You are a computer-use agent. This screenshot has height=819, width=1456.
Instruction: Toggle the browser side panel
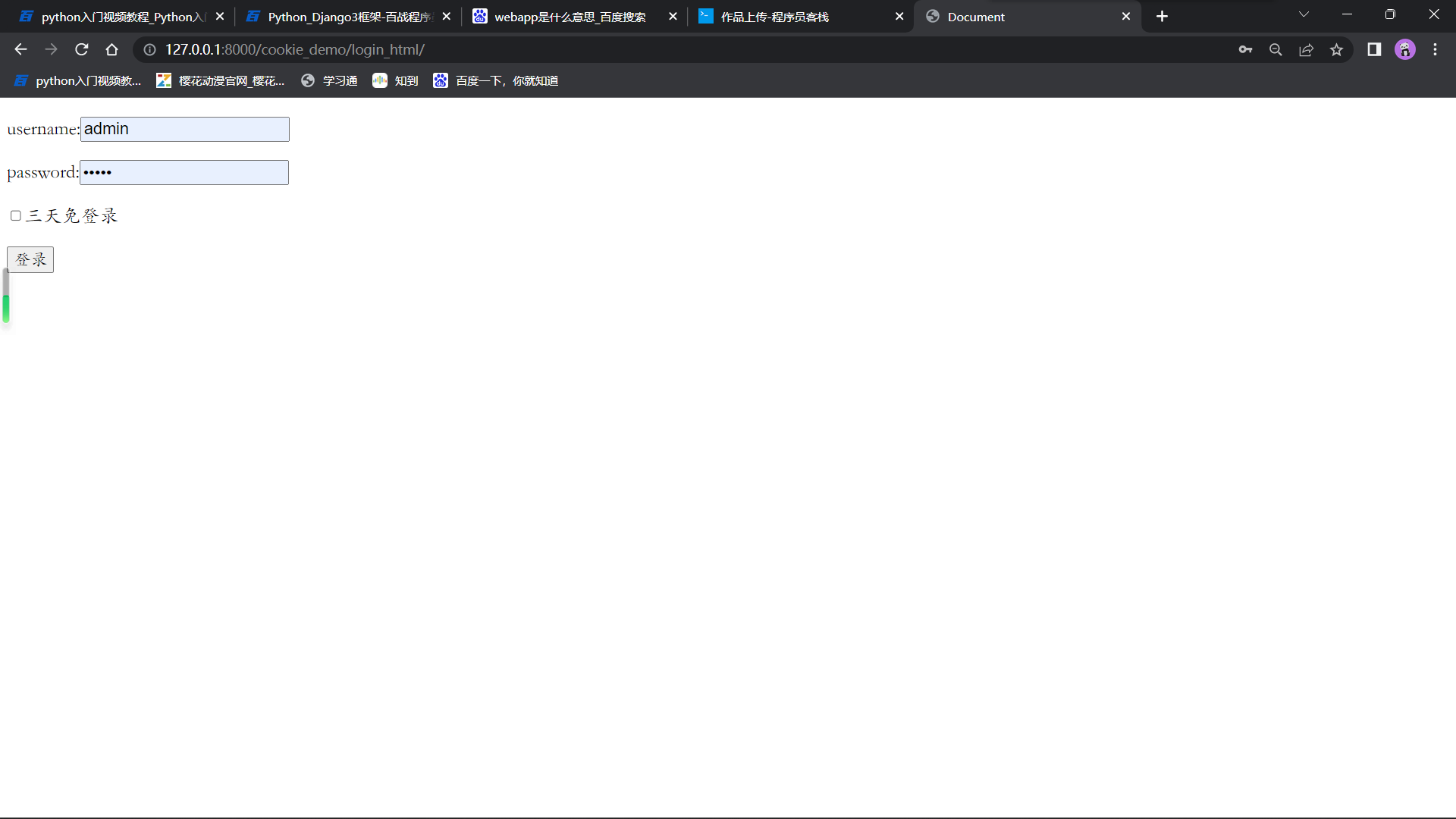[1374, 49]
